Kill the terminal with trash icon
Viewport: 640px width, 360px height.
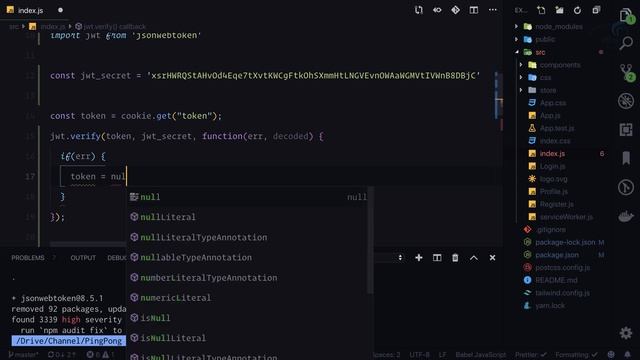point(455,258)
